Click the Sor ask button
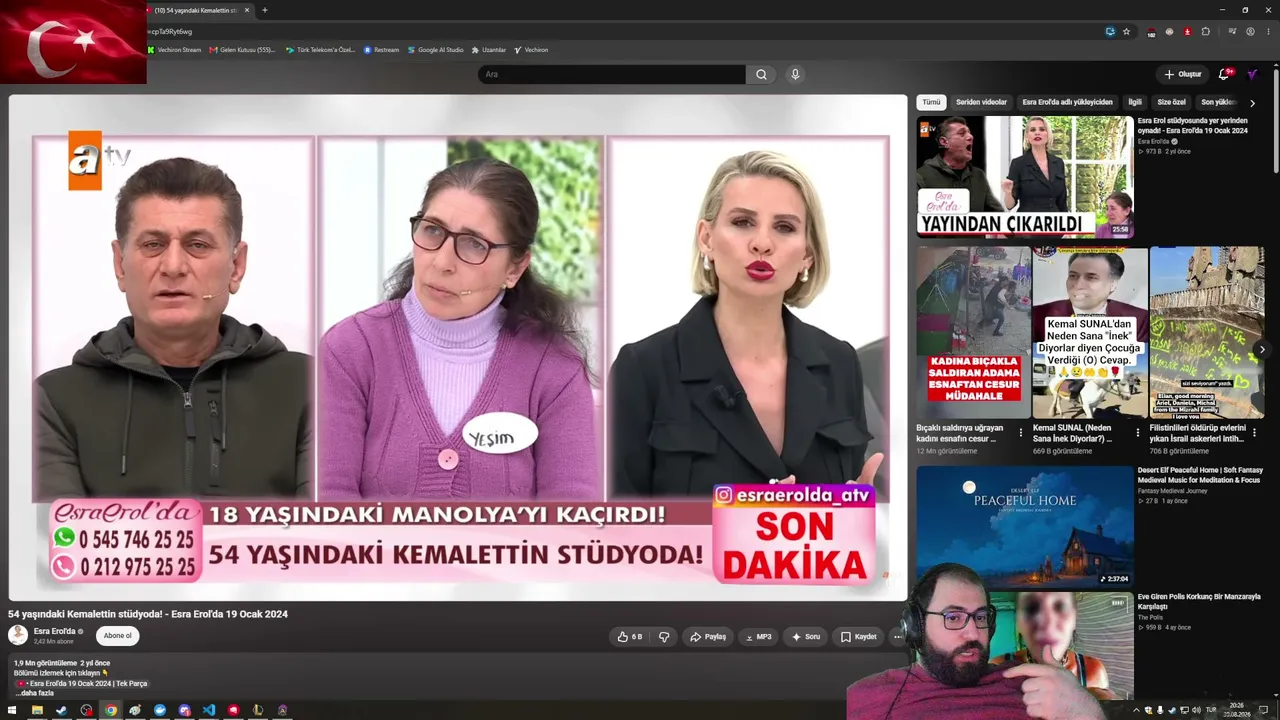The image size is (1280, 720). pos(806,637)
